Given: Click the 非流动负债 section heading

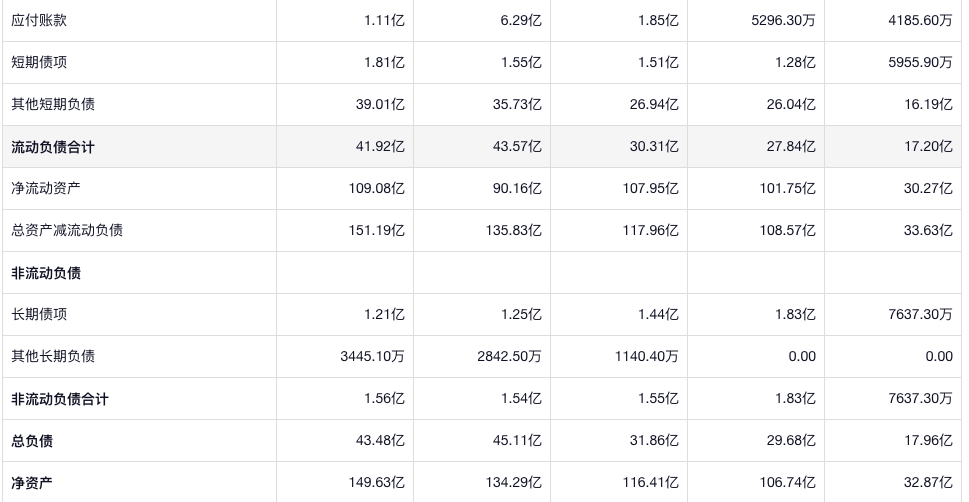Looking at the screenshot, I should coord(46,273).
